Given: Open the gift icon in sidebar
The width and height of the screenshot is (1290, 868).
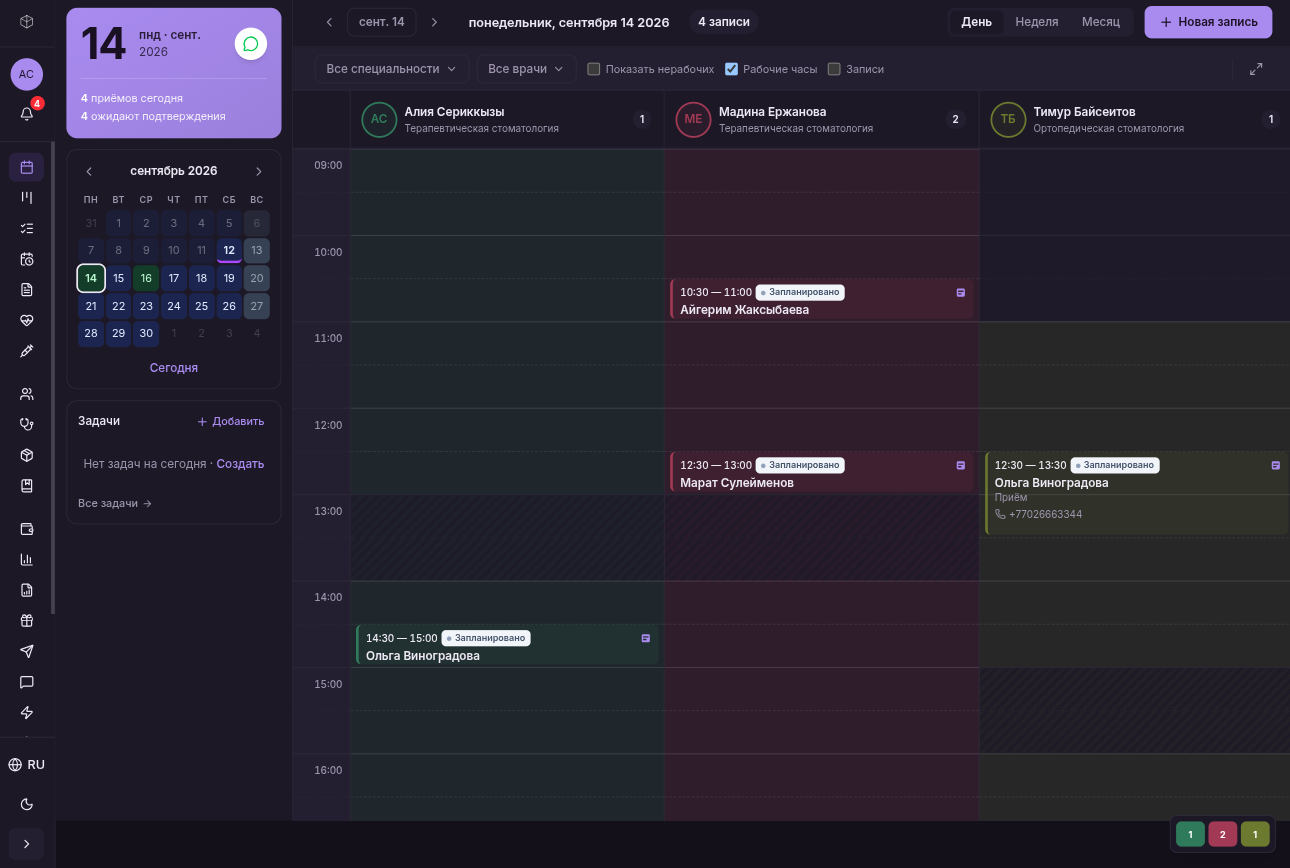Looking at the screenshot, I should tap(27, 621).
